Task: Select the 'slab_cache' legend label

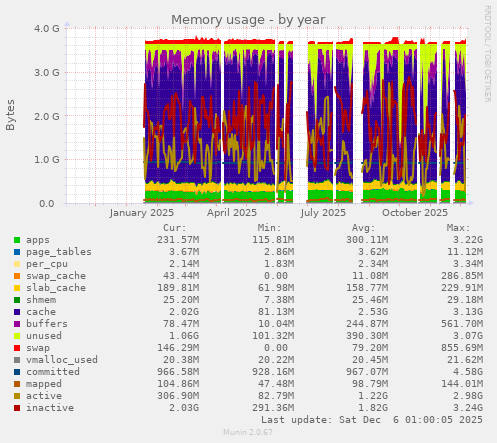Action: 56,288
